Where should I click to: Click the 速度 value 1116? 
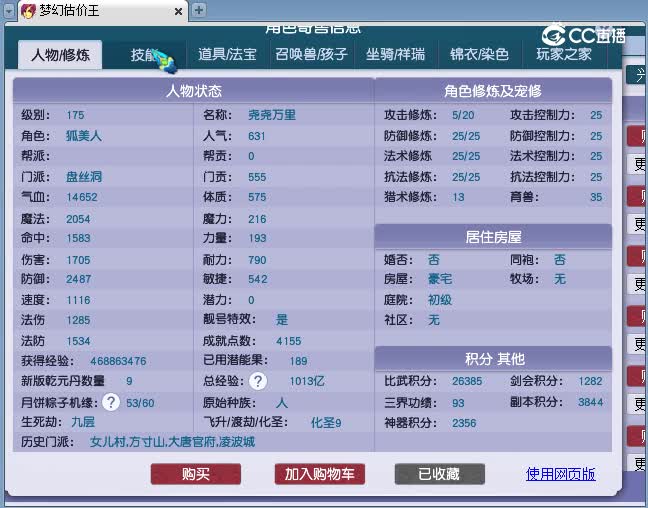coord(78,300)
